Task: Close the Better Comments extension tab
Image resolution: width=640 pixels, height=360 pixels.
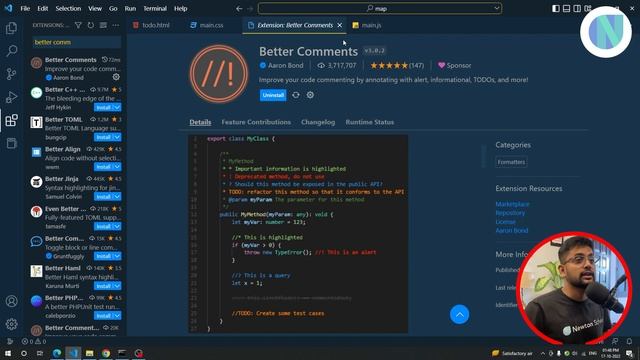Action: click(340, 25)
